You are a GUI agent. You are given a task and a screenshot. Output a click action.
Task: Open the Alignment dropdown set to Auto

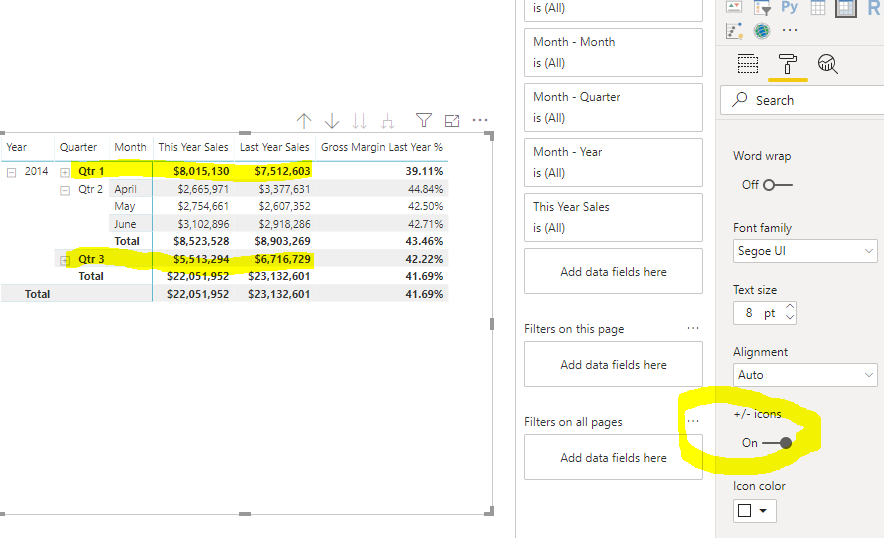805,375
